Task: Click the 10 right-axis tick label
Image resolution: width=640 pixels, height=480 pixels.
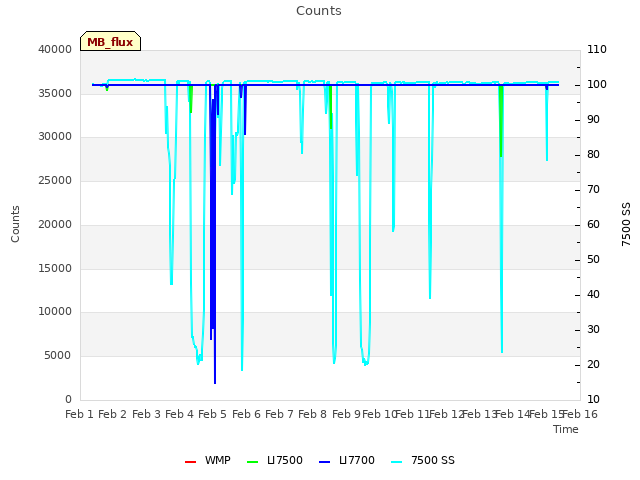Action: coord(593,400)
